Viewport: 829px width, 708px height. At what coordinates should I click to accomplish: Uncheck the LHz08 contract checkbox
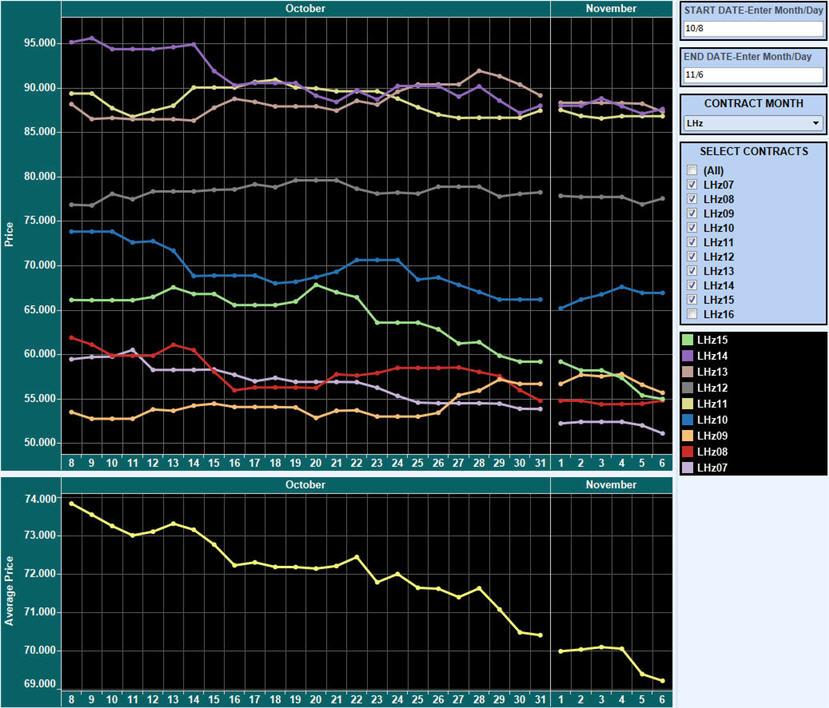[692, 199]
